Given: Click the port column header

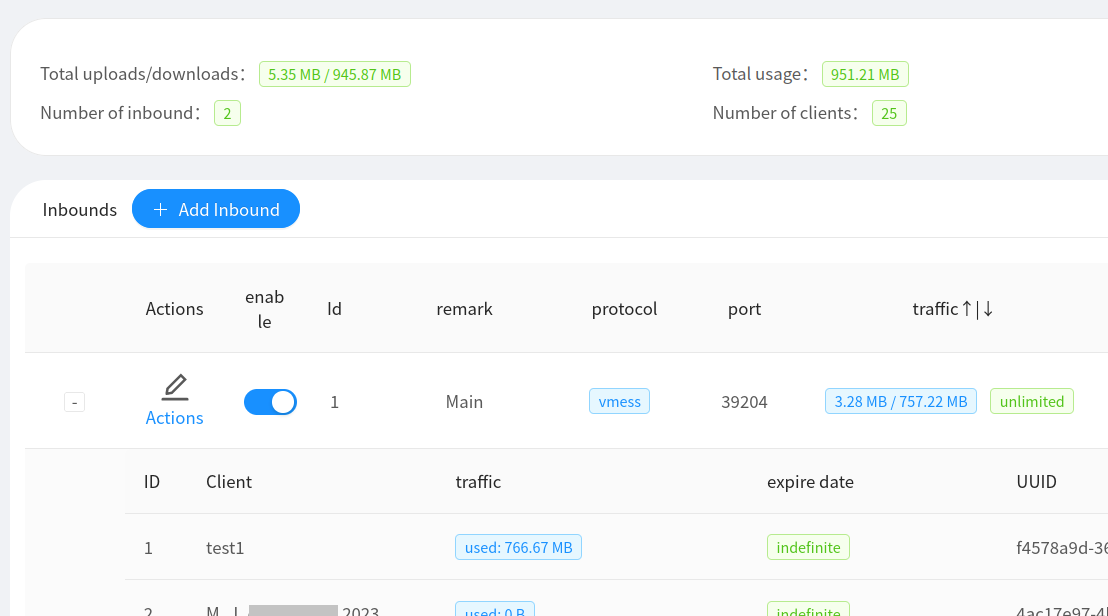Looking at the screenshot, I should coord(744,309).
